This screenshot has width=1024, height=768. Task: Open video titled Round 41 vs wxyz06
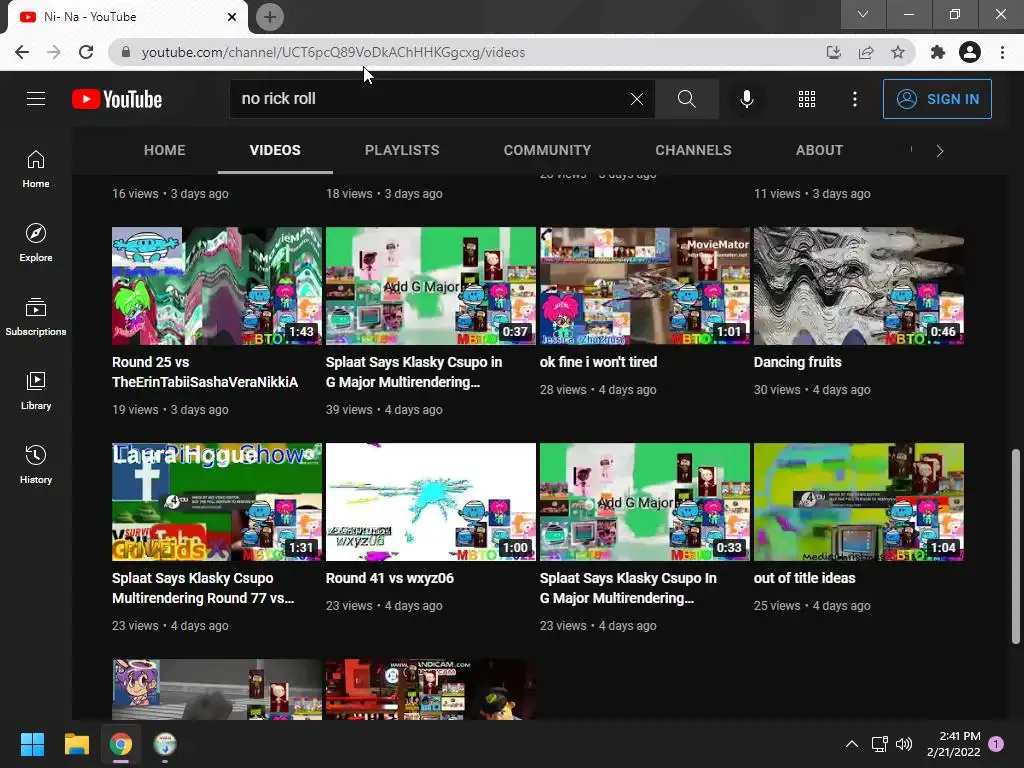coord(390,579)
